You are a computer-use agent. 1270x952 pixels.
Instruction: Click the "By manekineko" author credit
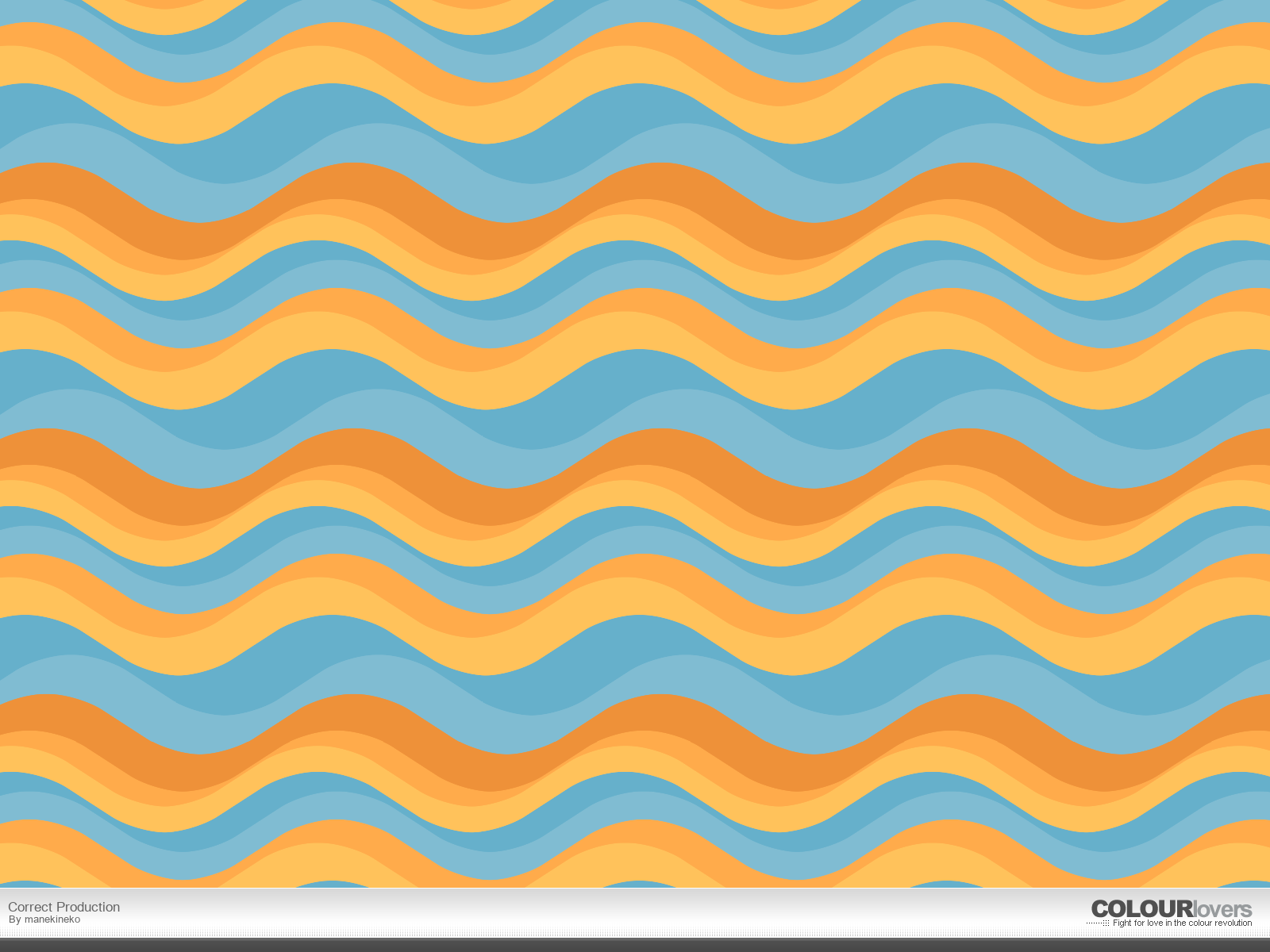click(44, 919)
